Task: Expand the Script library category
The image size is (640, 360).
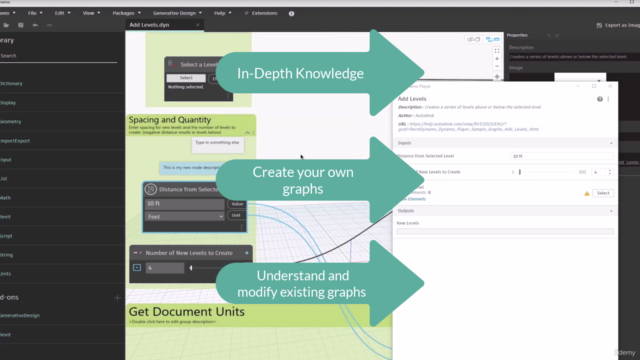Action: coord(6,236)
